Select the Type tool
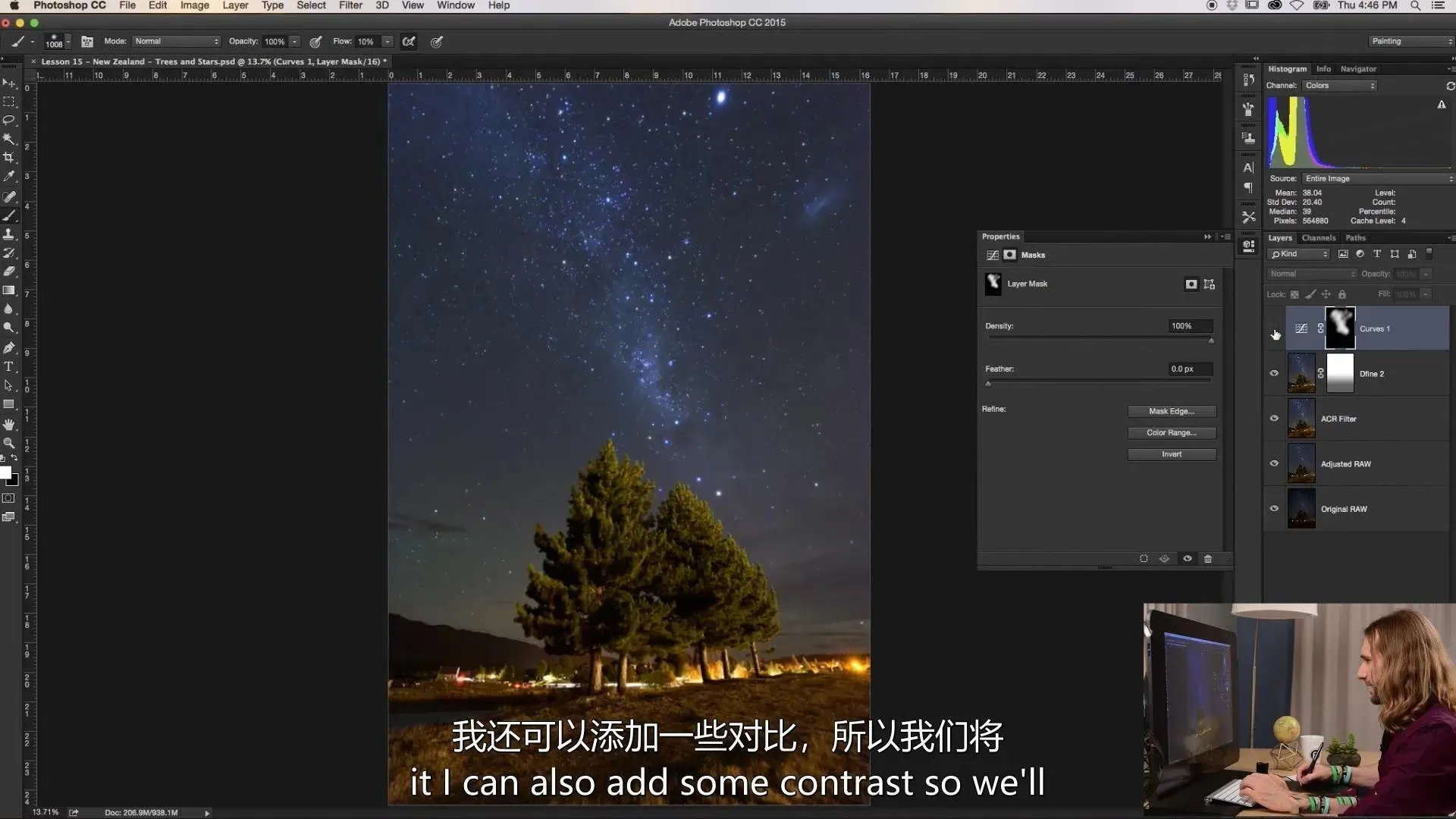This screenshot has width=1456, height=819. 9,366
